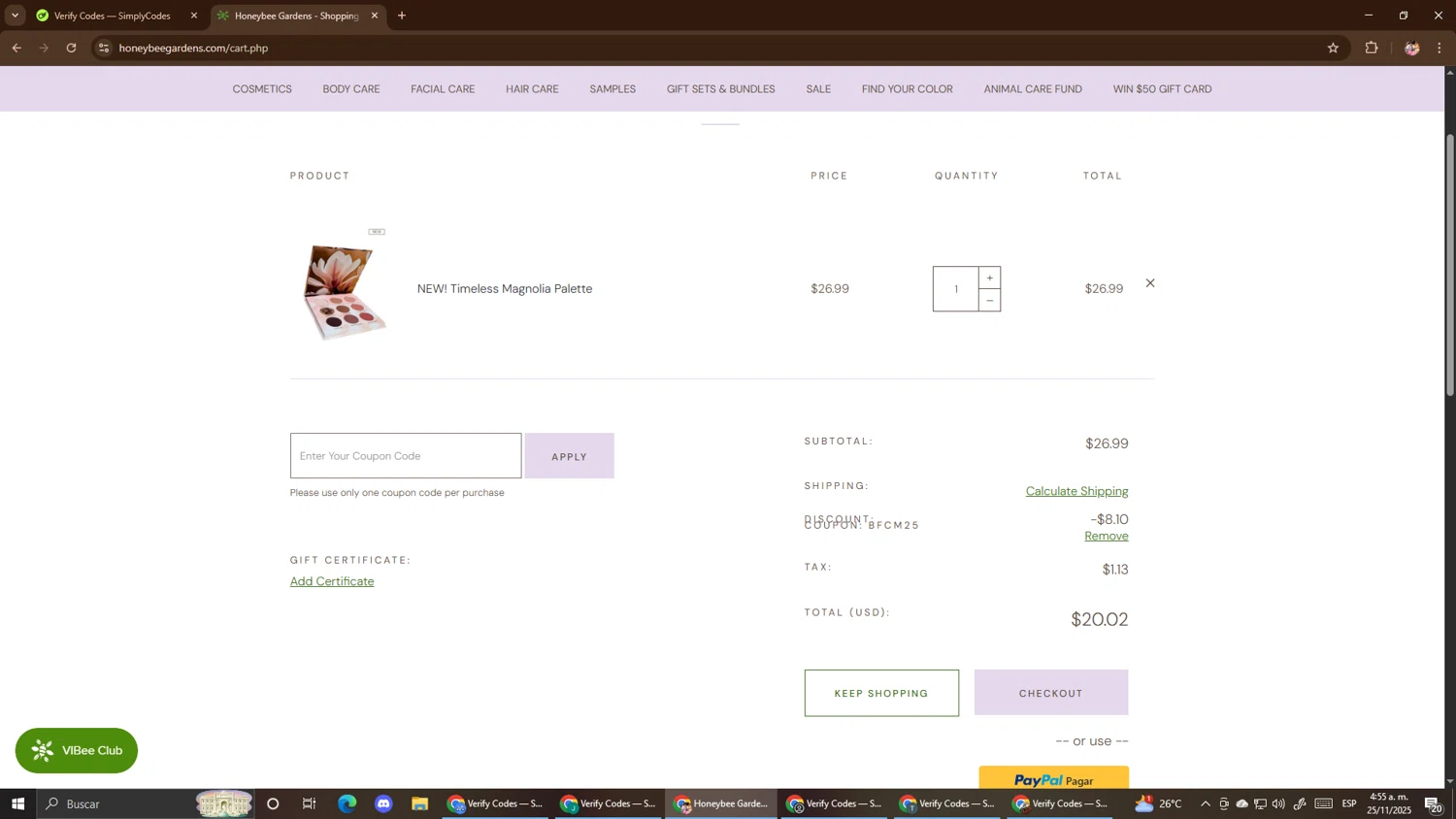Apply the coupon code

pyautogui.click(x=569, y=456)
